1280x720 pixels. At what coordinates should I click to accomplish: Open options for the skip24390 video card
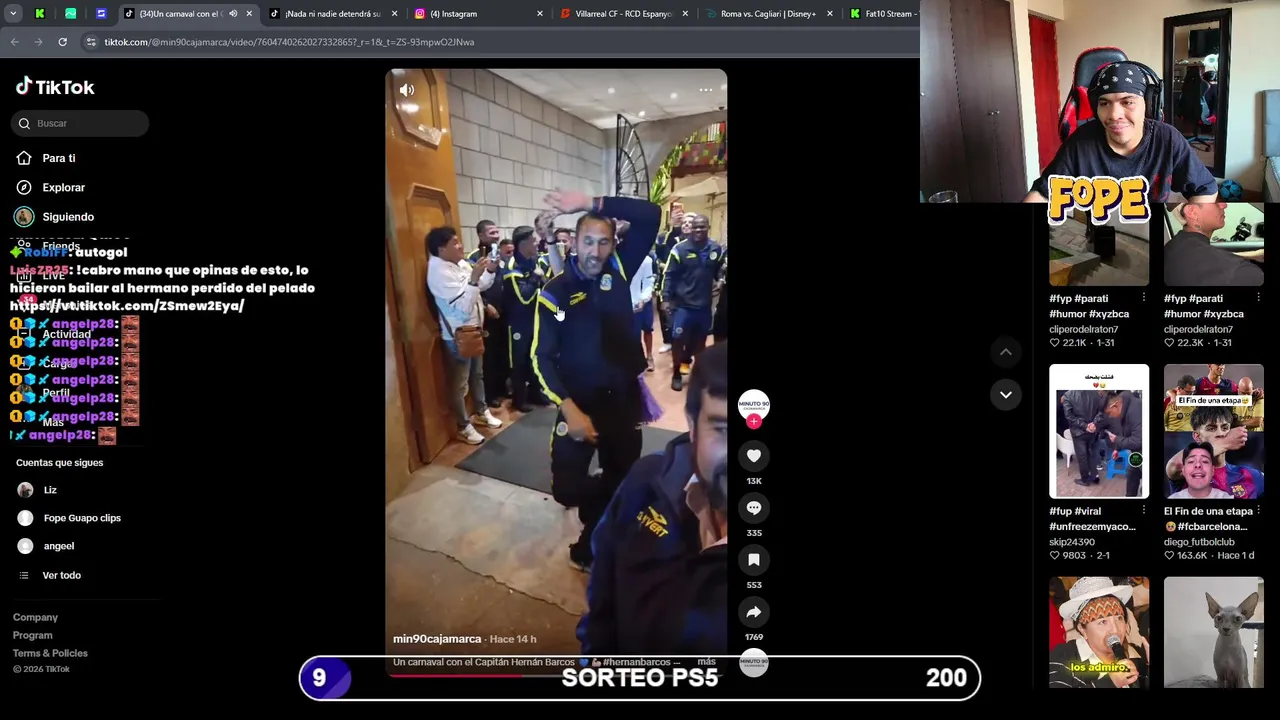click(1144, 511)
